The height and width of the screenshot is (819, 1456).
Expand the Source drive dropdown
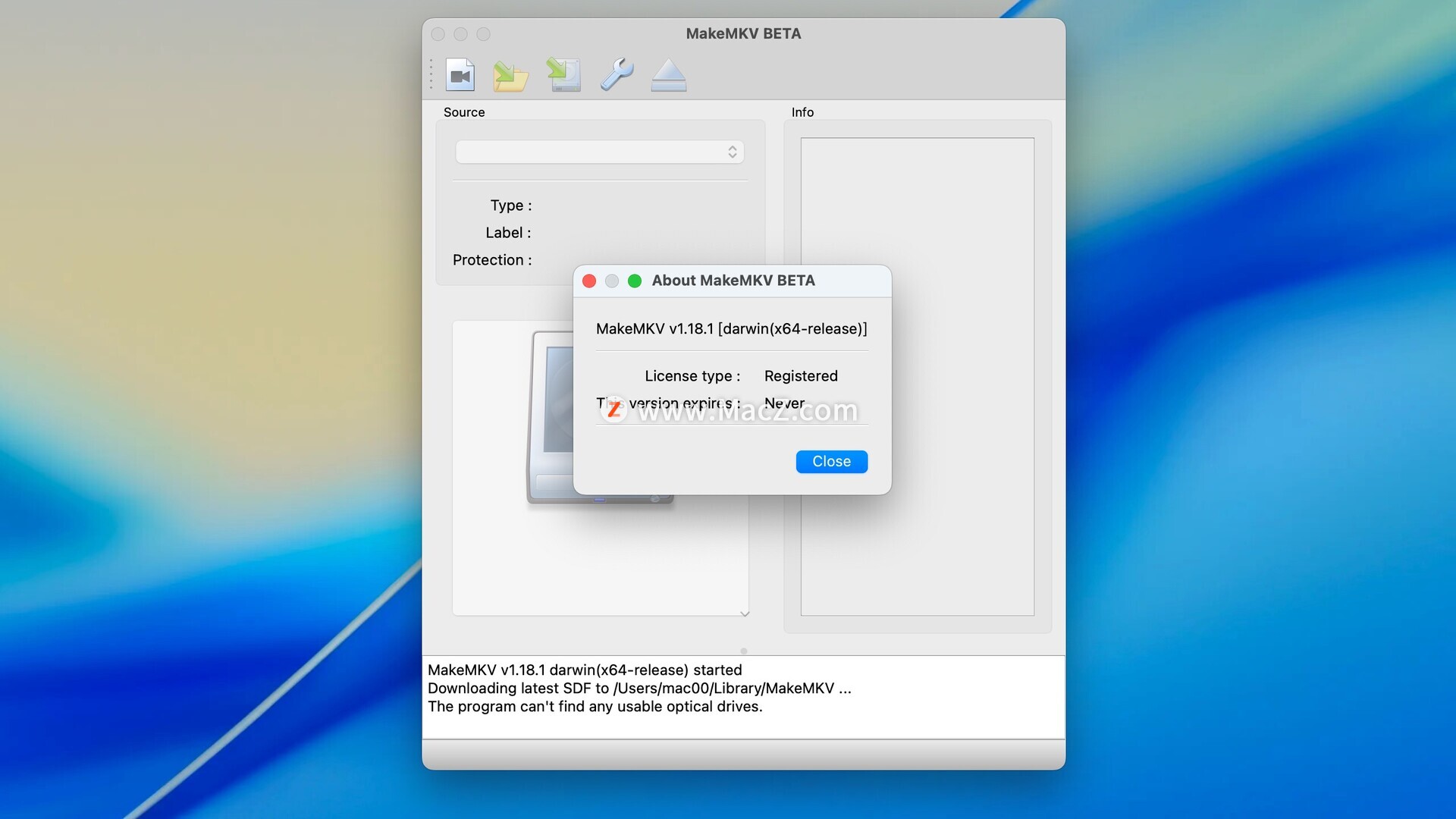coord(599,152)
